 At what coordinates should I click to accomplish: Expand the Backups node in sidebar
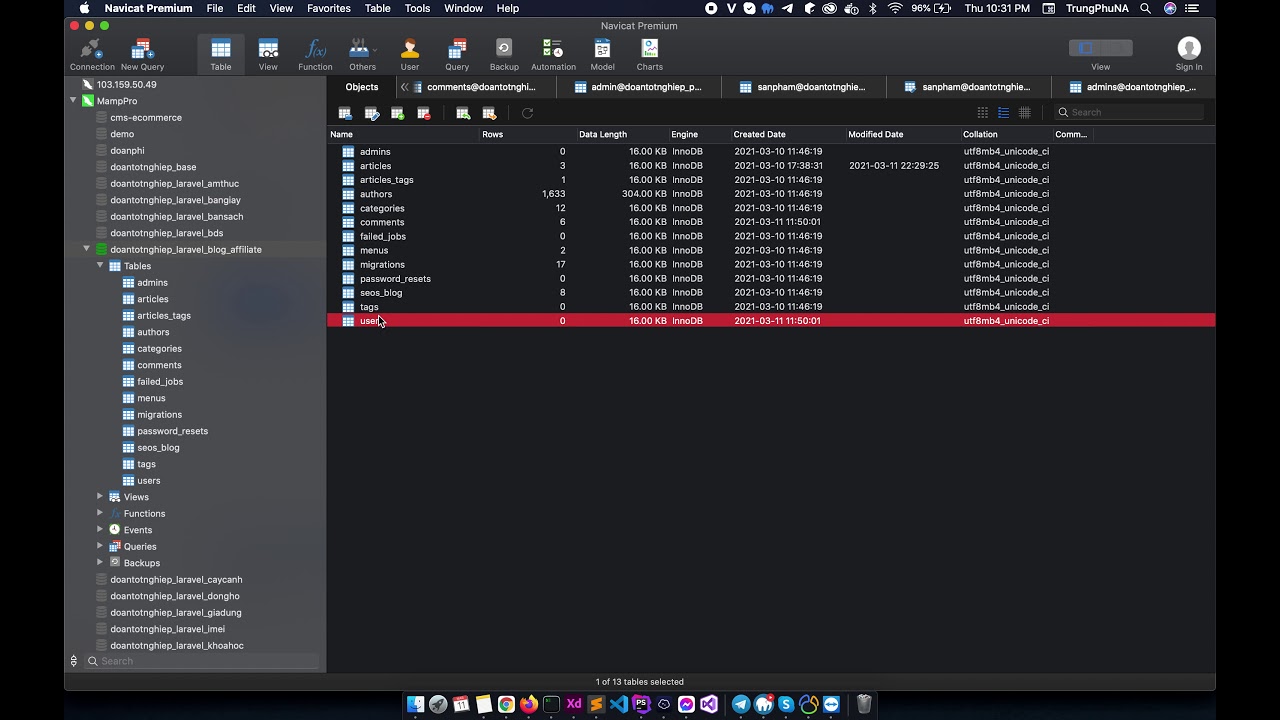point(100,563)
